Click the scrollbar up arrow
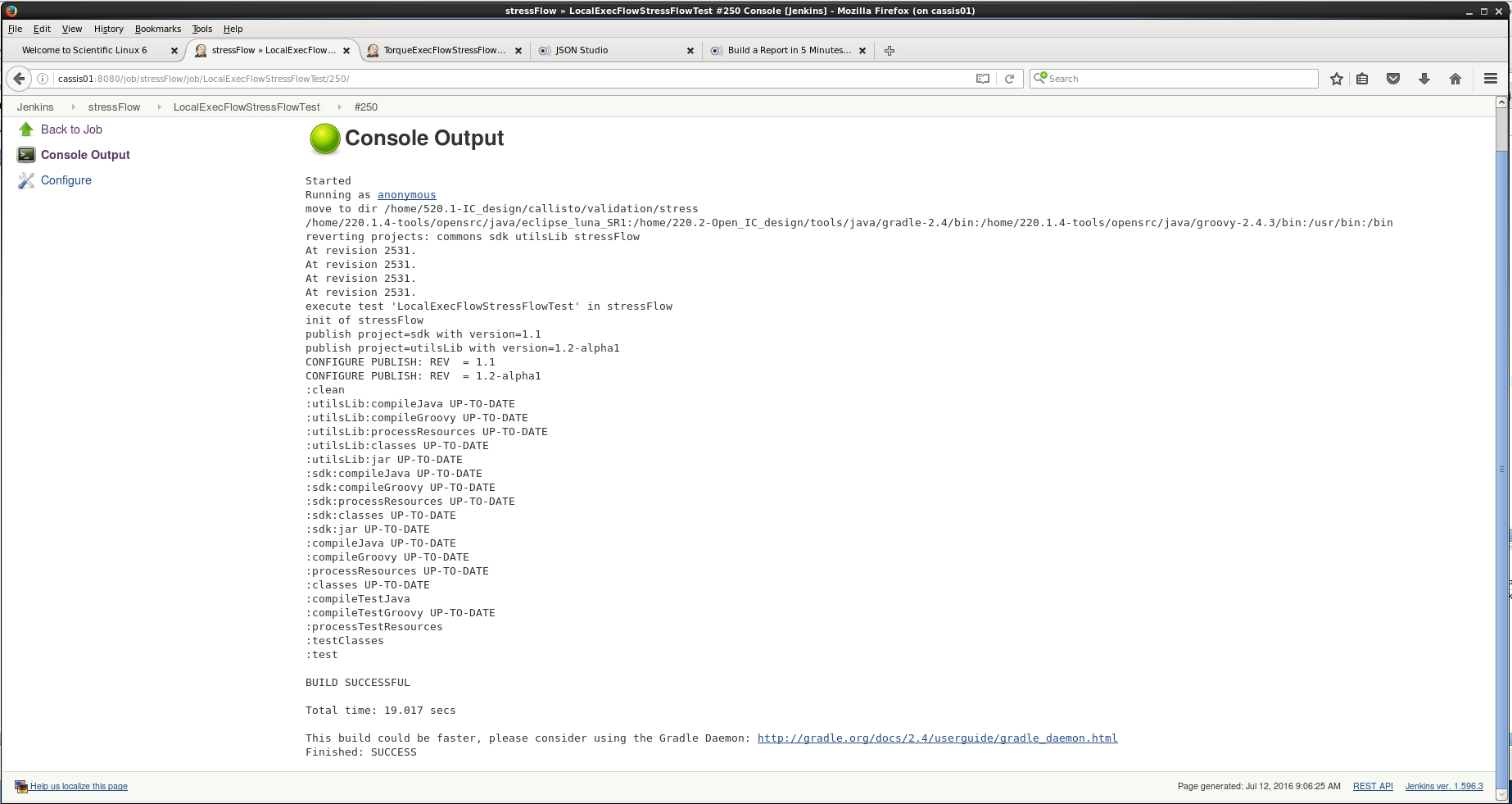Image resolution: width=1512 pixels, height=804 pixels. [1501, 102]
